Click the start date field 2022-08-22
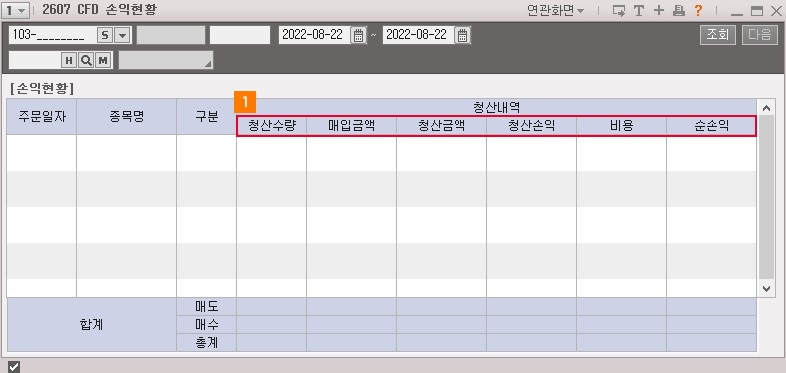Image resolution: width=786 pixels, height=373 pixels. pyautogui.click(x=314, y=35)
